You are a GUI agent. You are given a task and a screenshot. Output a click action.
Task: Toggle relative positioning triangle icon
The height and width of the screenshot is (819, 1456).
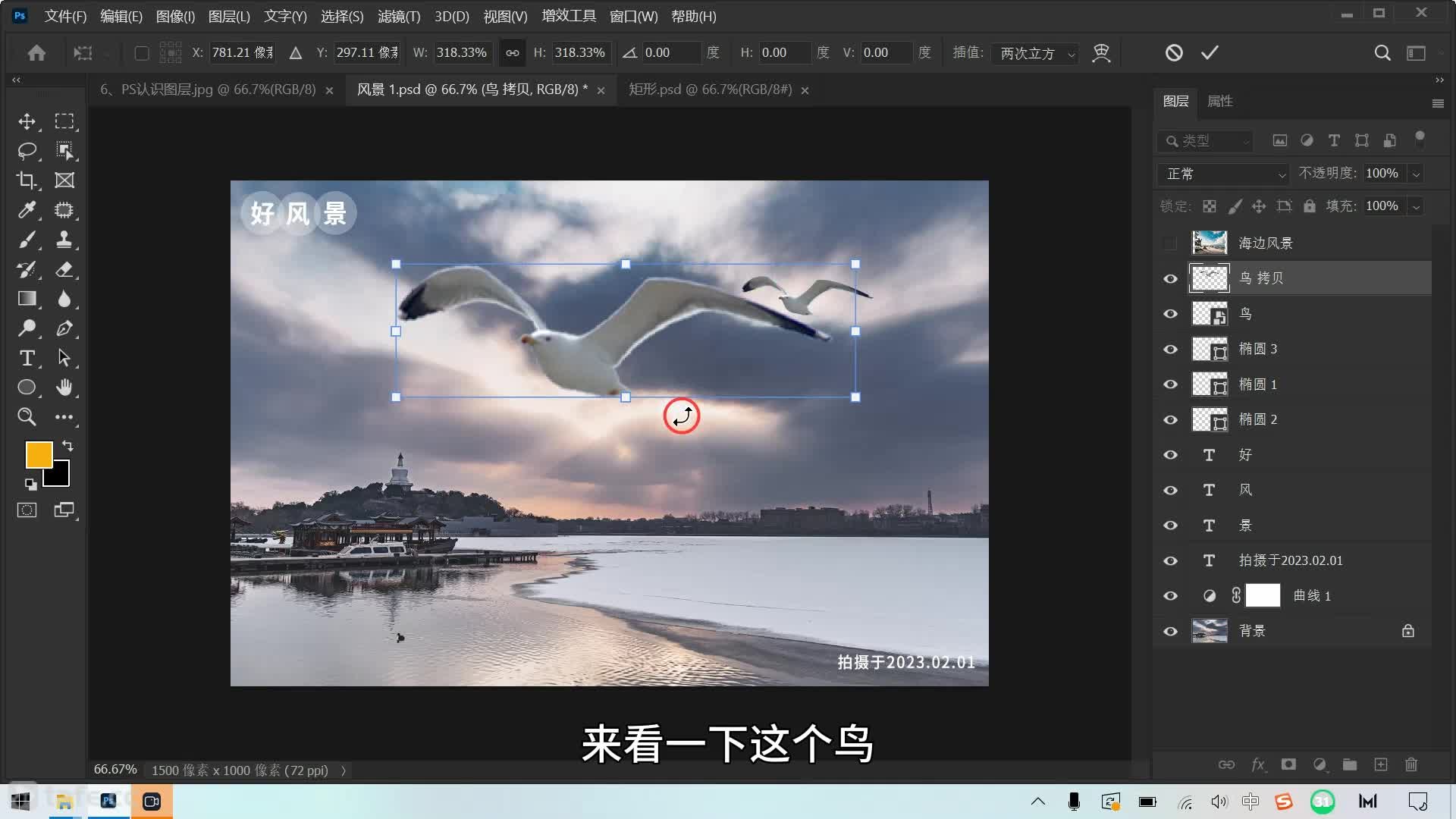click(x=296, y=53)
